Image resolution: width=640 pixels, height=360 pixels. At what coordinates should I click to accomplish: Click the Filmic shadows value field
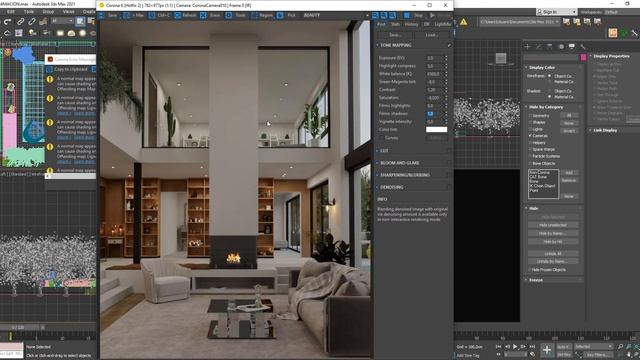(x=434, y=113)
